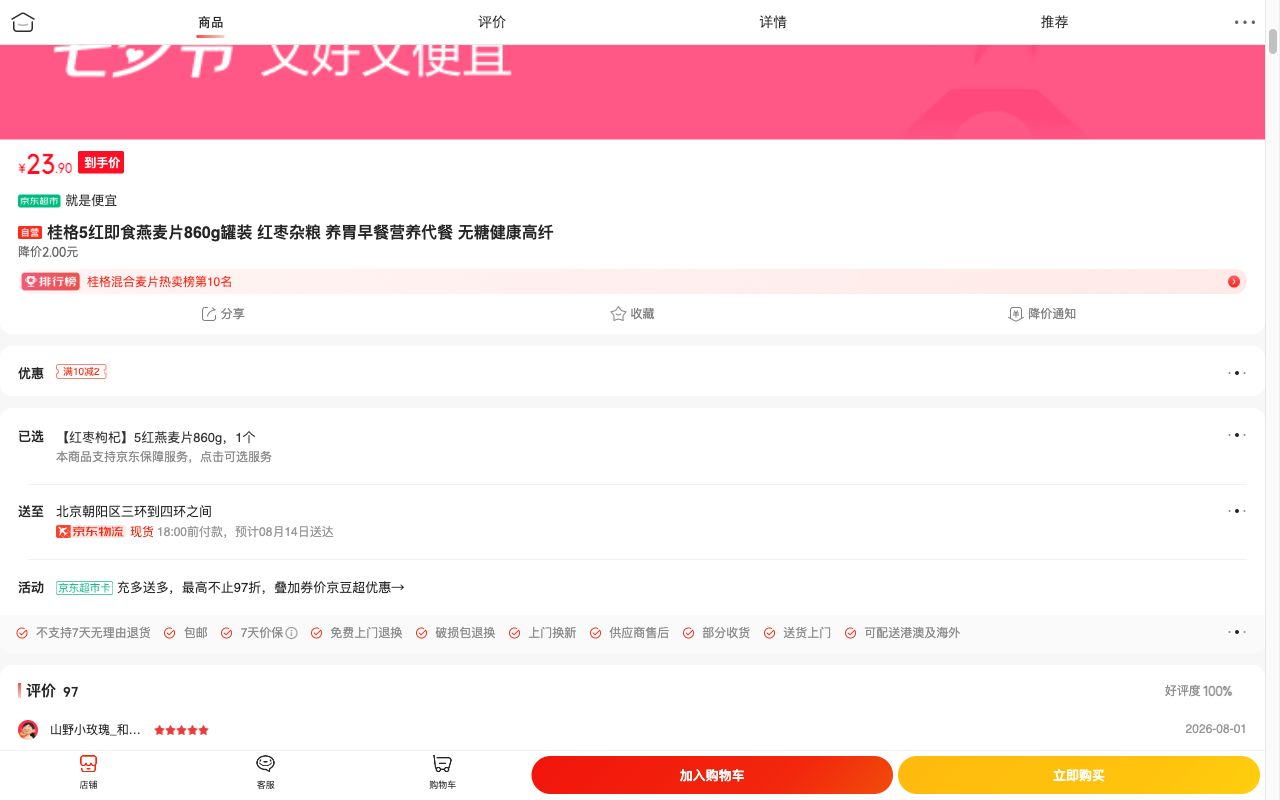Click the address 北京朝阳区三环到四环之间
Viewport: 1280px width, 800px height.
[134, 511]
